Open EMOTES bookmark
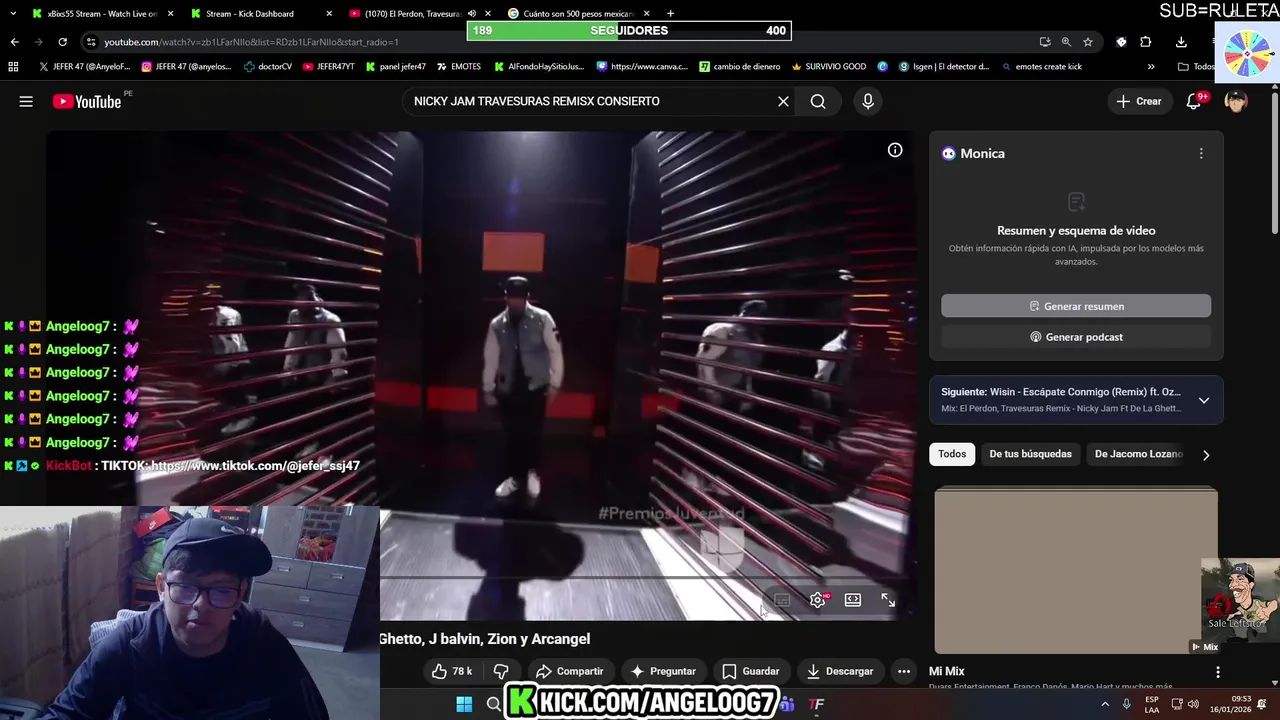Viewport: 1280px width, 720px height. (x=458, y=67)
